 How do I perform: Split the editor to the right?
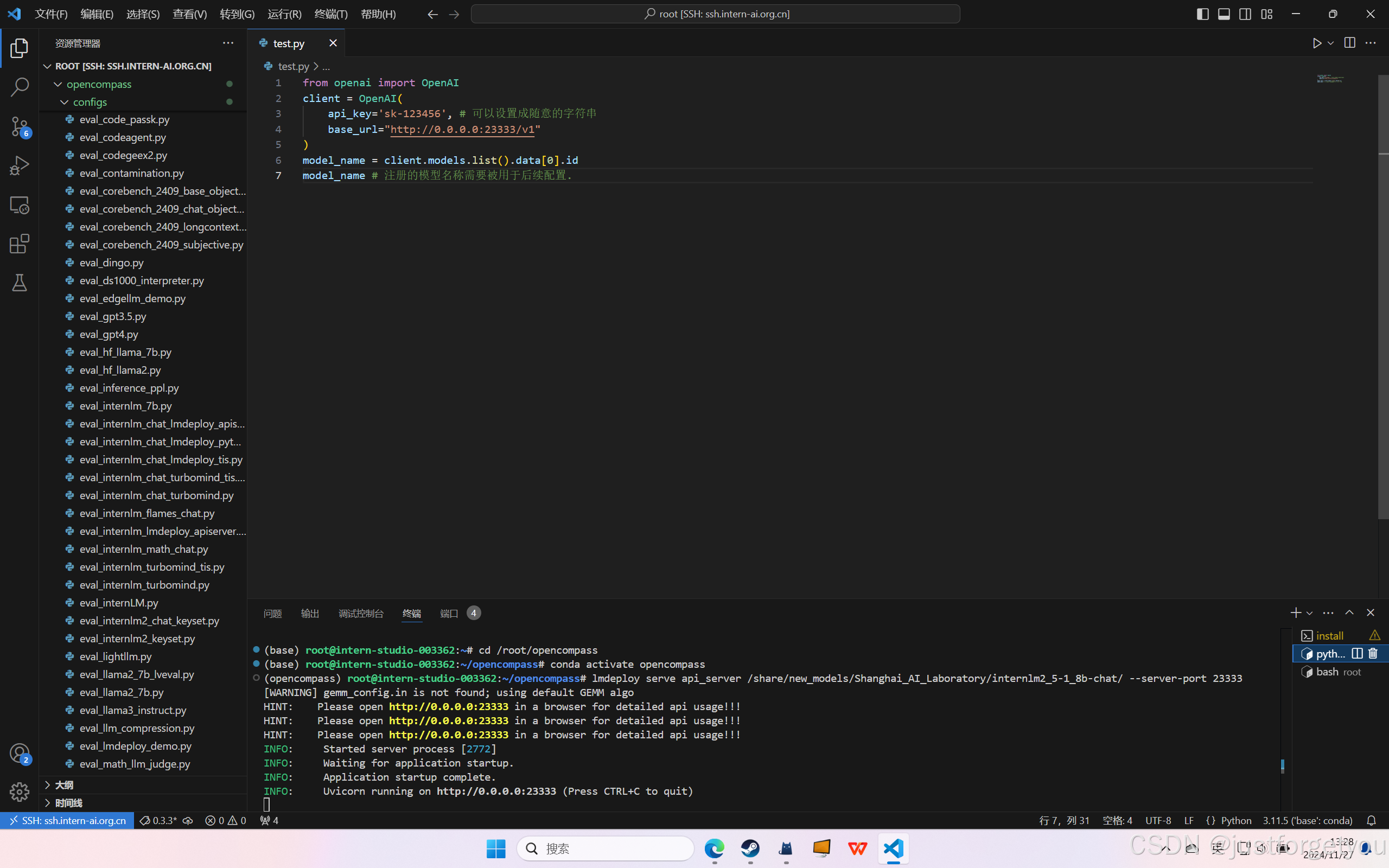pos(1349,43)
